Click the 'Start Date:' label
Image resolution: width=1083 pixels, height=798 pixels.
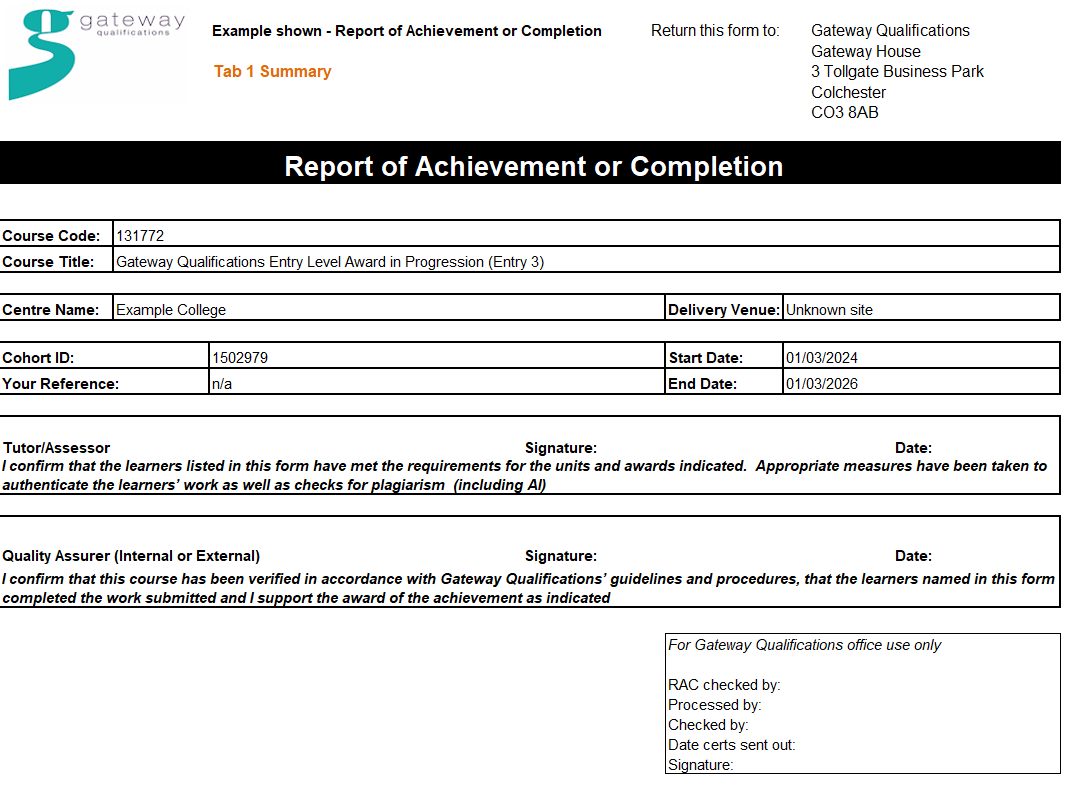pyautogui.click(x=706, y=358)
